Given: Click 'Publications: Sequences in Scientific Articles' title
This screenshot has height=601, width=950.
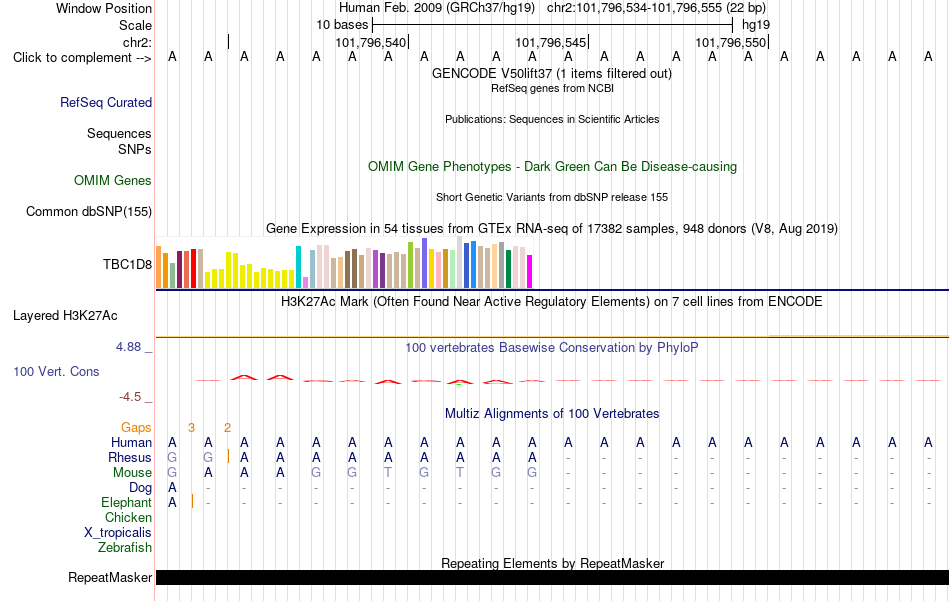Looking at the screenshot, I should [x=552, y=119].
